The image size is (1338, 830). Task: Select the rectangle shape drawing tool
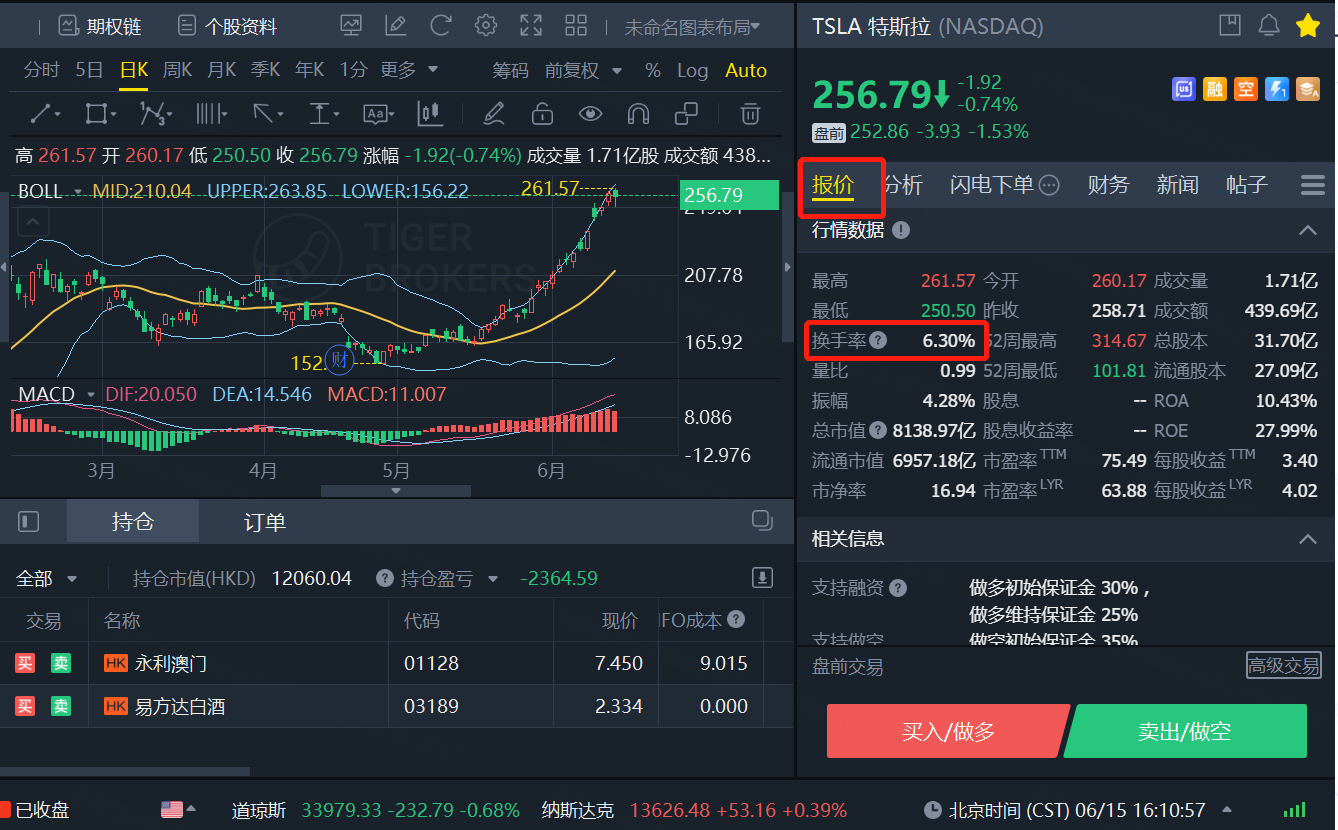pyautogui.click(x=99, y=114)
